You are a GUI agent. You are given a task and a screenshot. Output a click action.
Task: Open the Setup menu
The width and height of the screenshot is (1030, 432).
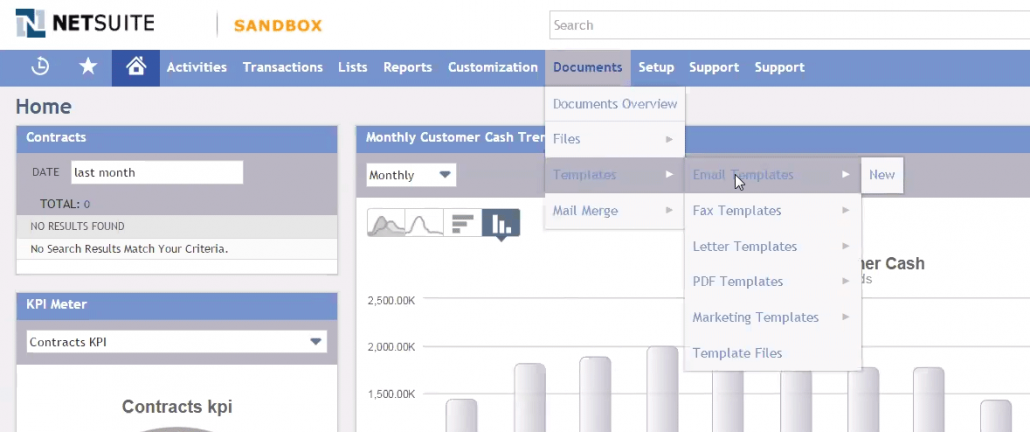pyautogui.click(x=656, y=67)
